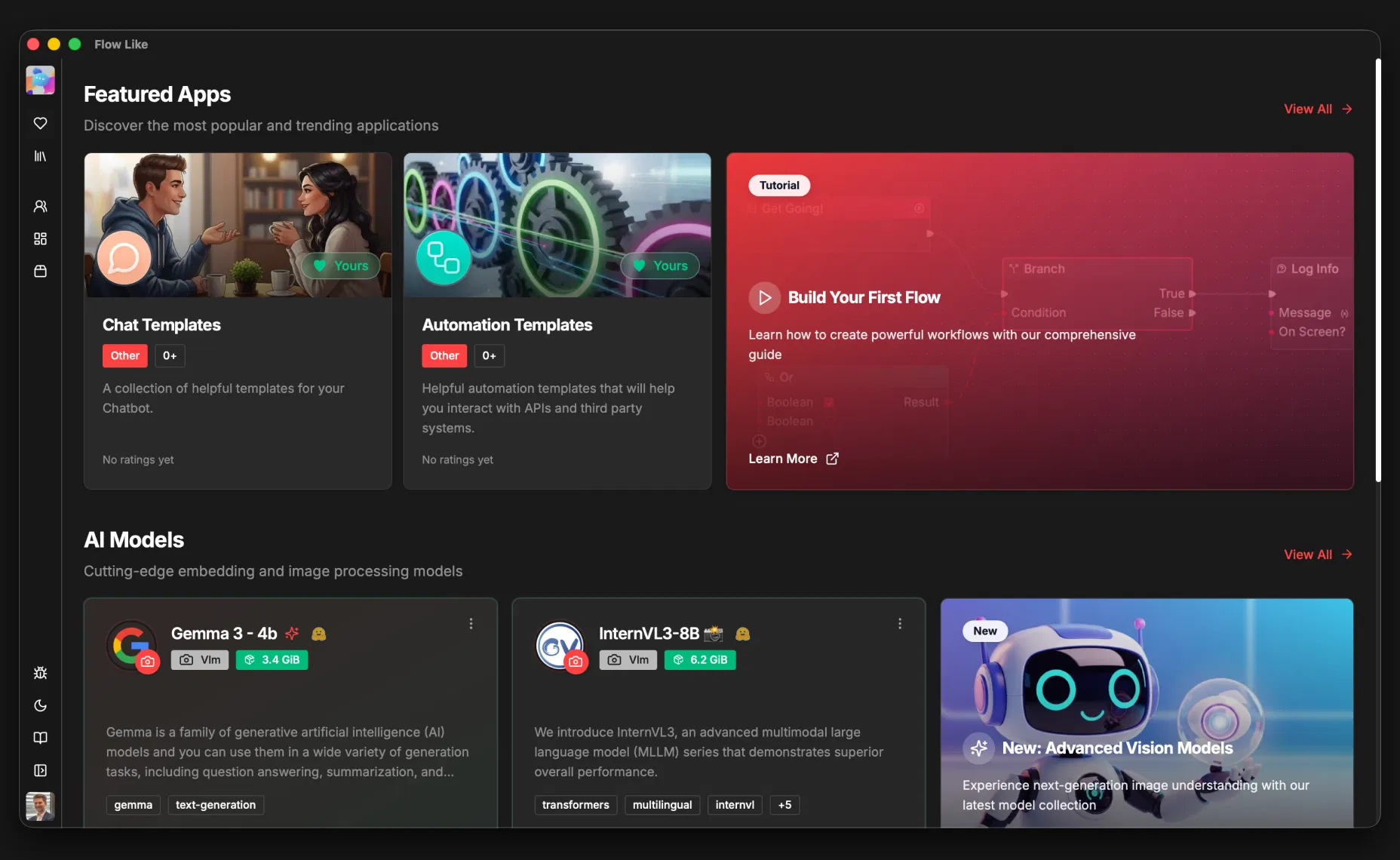Click the gemma tag under the model description

(x=133, y=805)
